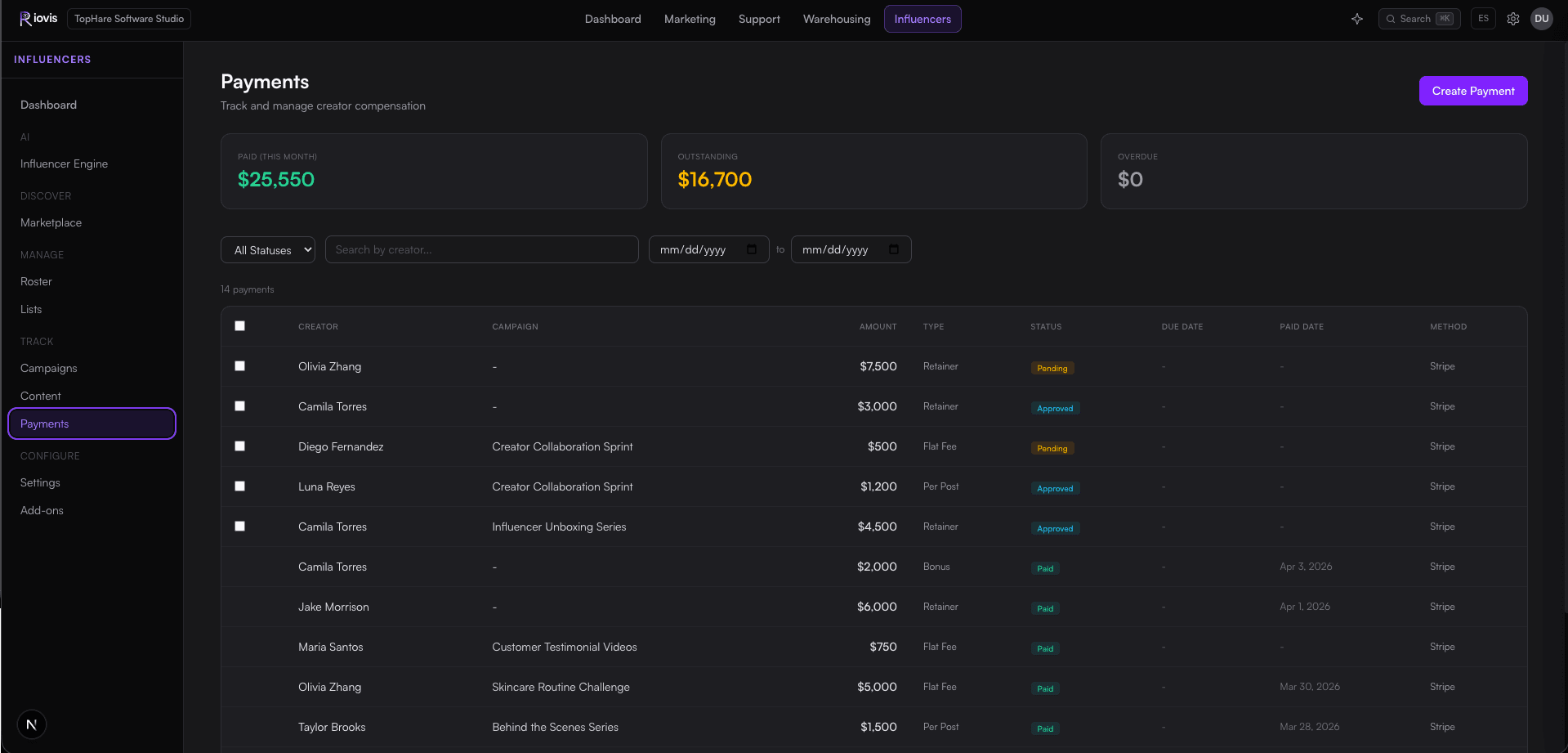The width and height of the screenshot is (1568, 753).
Task: Click the Create Payment button
Action: point(1473,91)
